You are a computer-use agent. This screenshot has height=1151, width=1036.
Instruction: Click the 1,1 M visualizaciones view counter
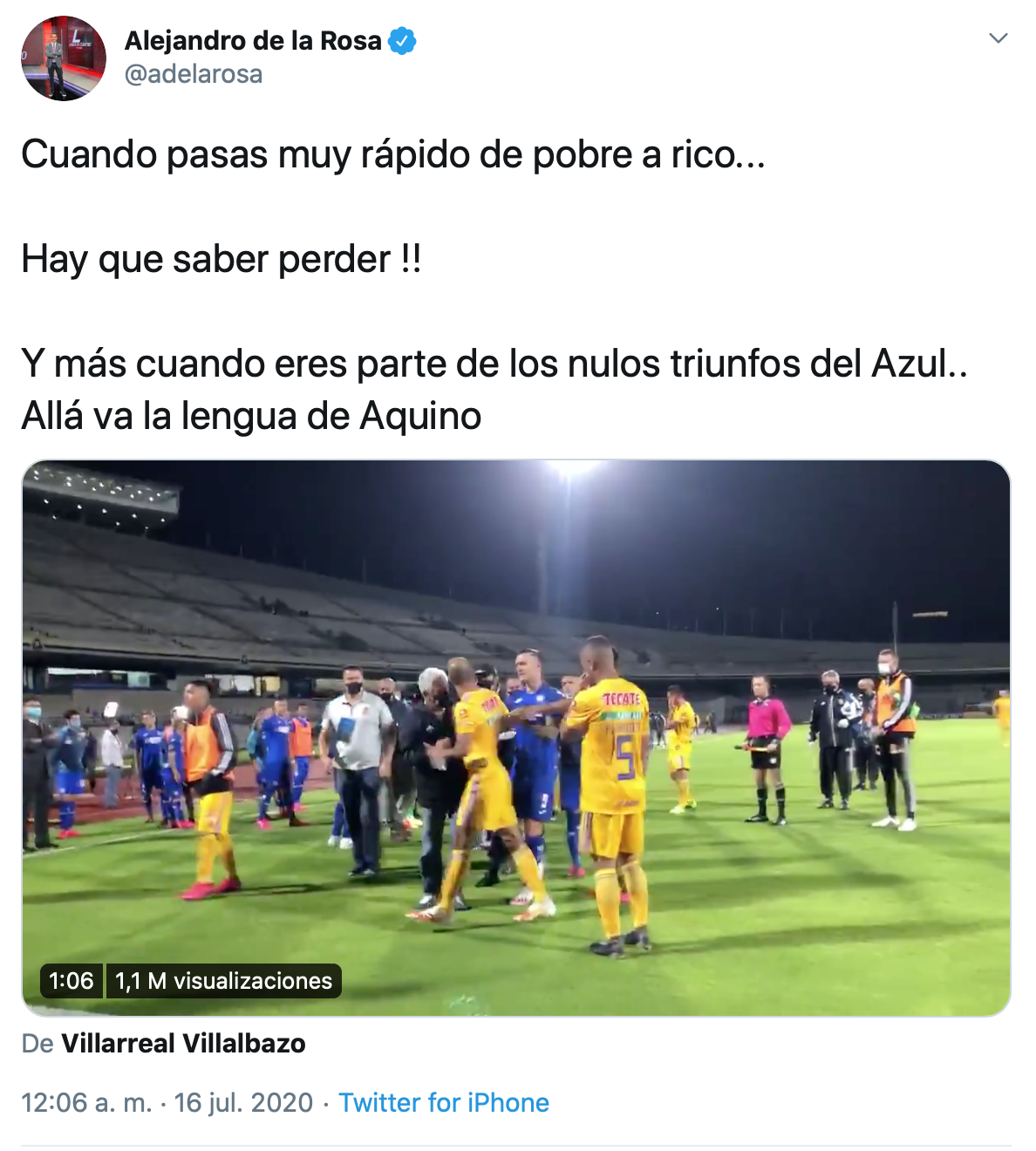coord(223,981)
